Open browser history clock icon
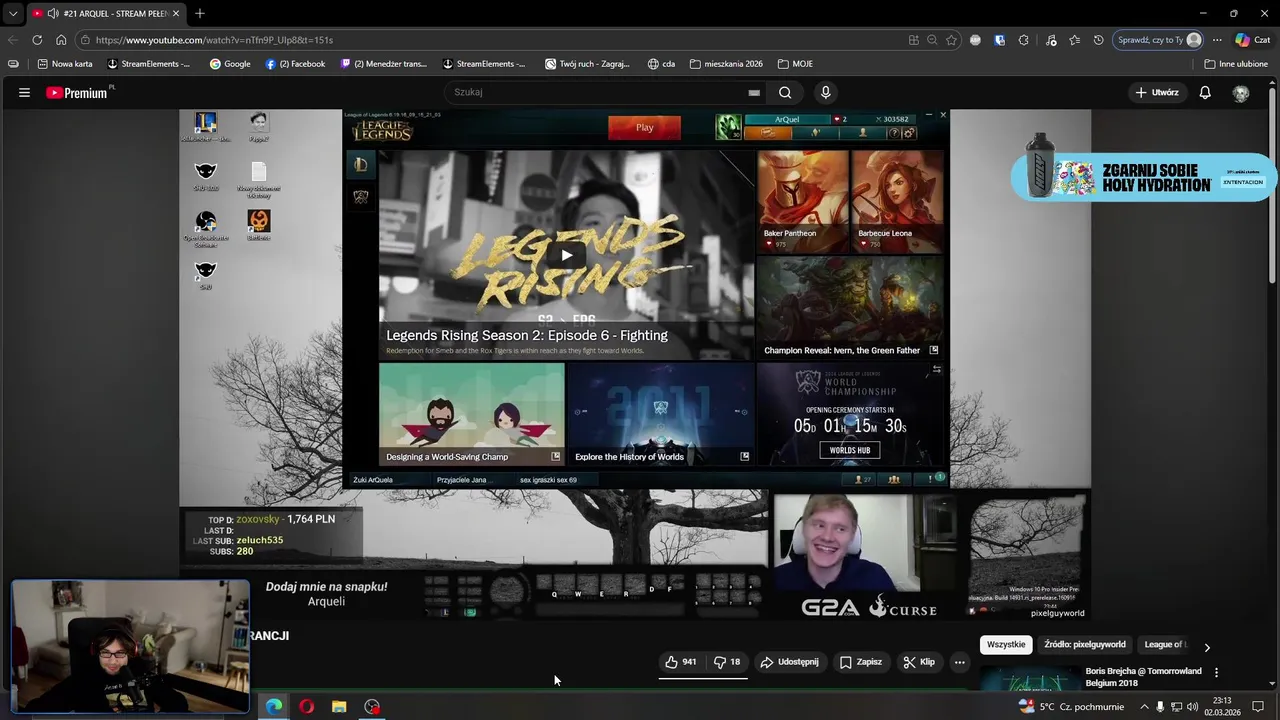Image resolution: width=1280 pixels, height=720 pixels. pyautogui.click(x=1098, y=40)
